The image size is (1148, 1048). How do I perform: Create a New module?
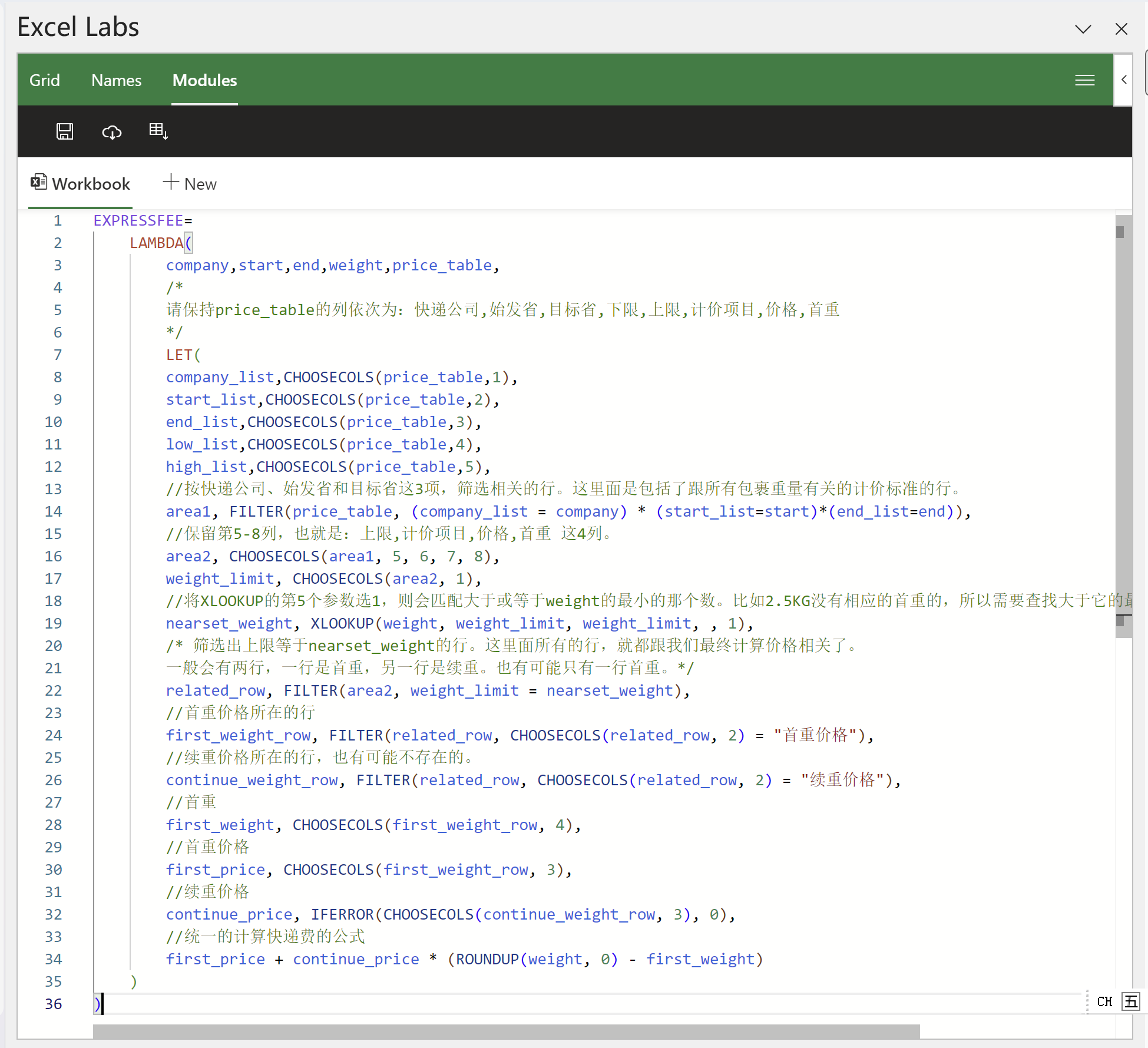[200, 184]
